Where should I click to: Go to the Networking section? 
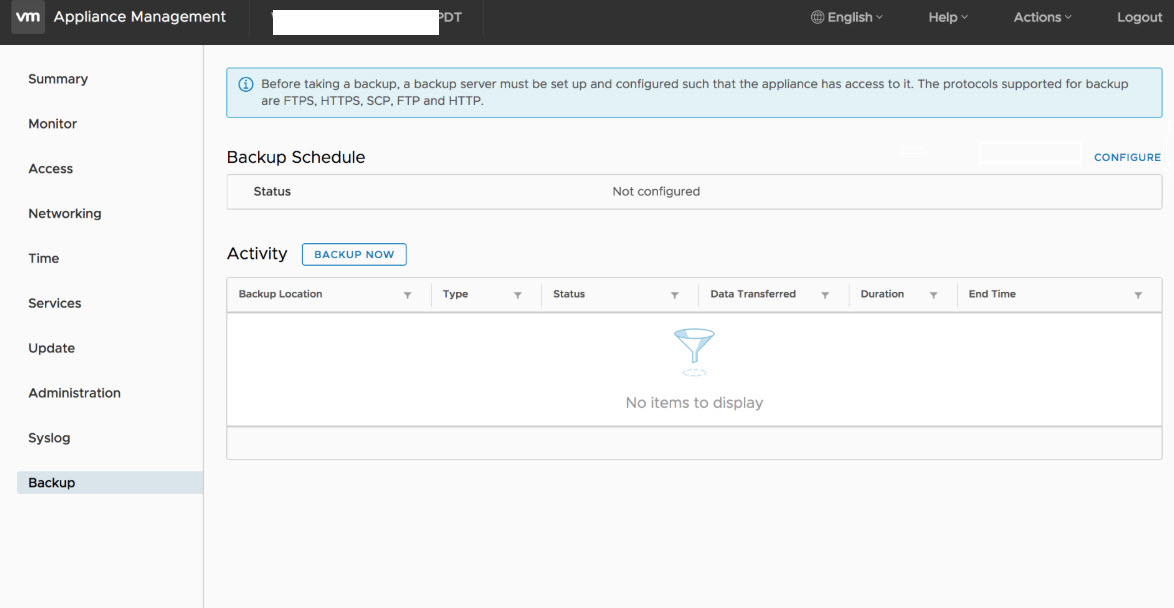tap(65, 214)
